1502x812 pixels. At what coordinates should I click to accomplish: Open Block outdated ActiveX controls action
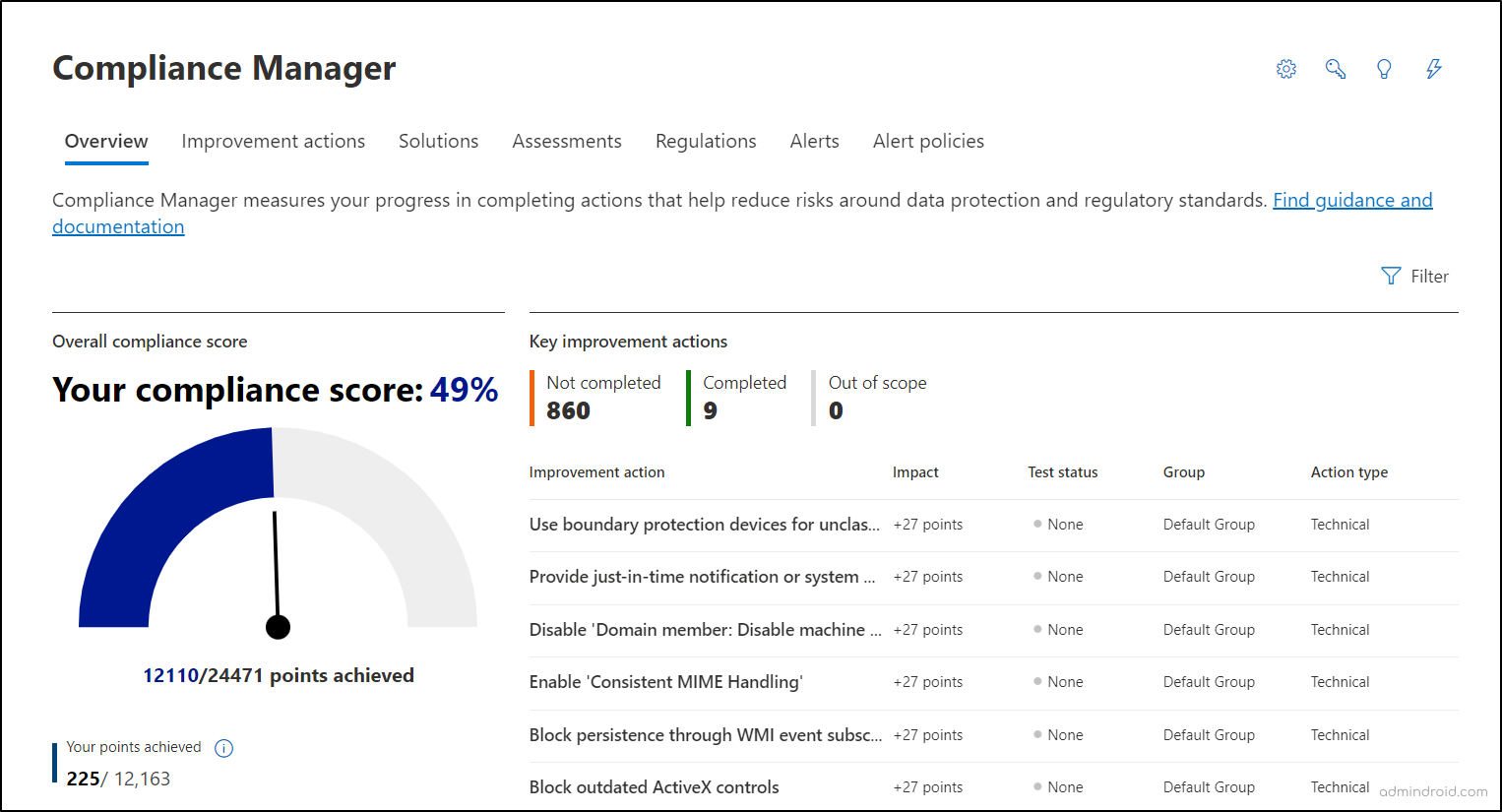pos(654,786)
